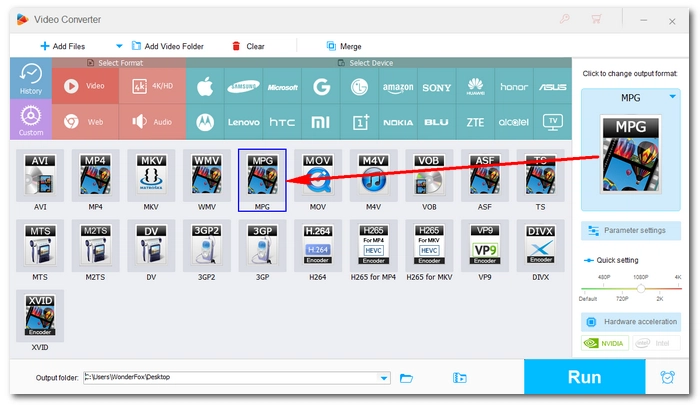This screenshot has height=405, width=700.
Task: Choose the VP9 encoder icon
Action: click(484, 246)
